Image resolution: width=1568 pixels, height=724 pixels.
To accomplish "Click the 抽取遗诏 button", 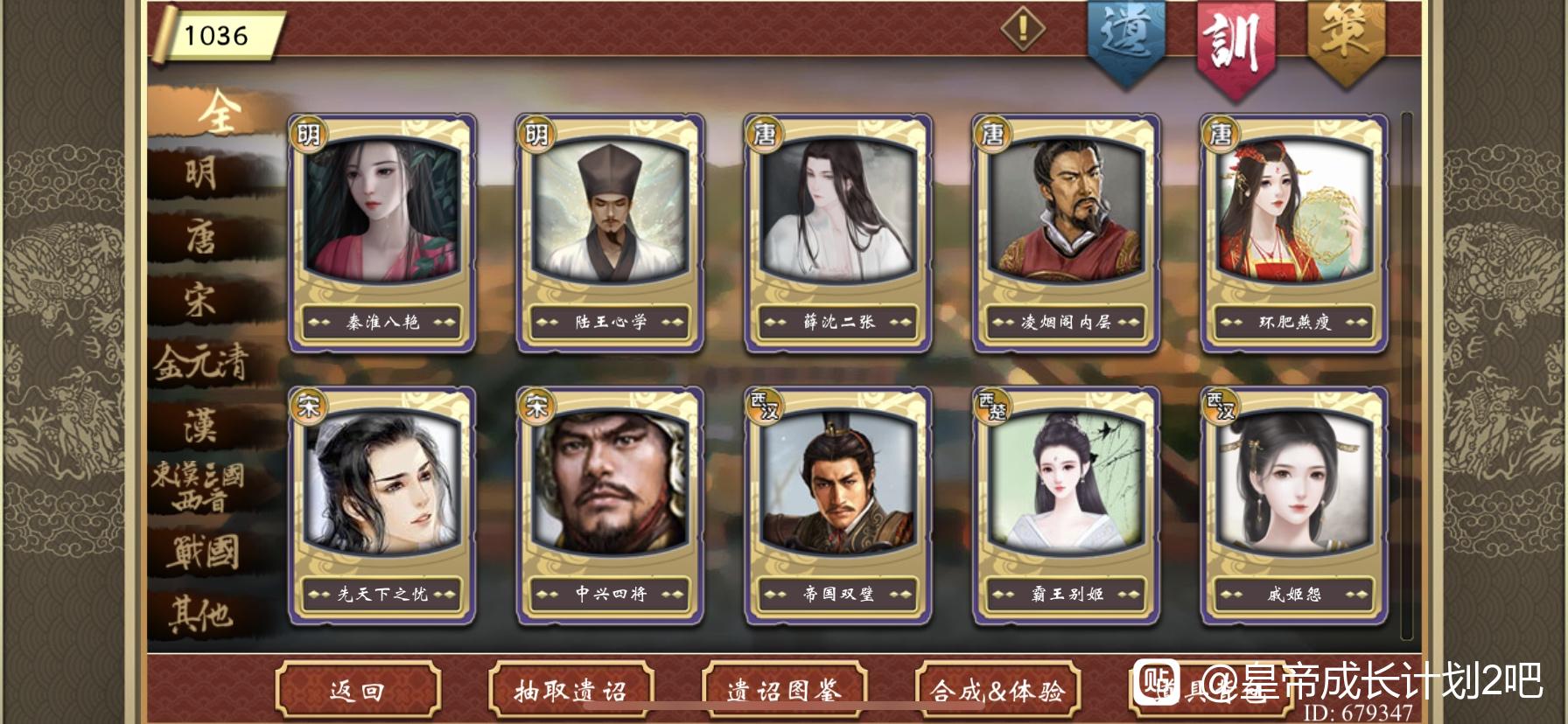I will coord(571,692).
